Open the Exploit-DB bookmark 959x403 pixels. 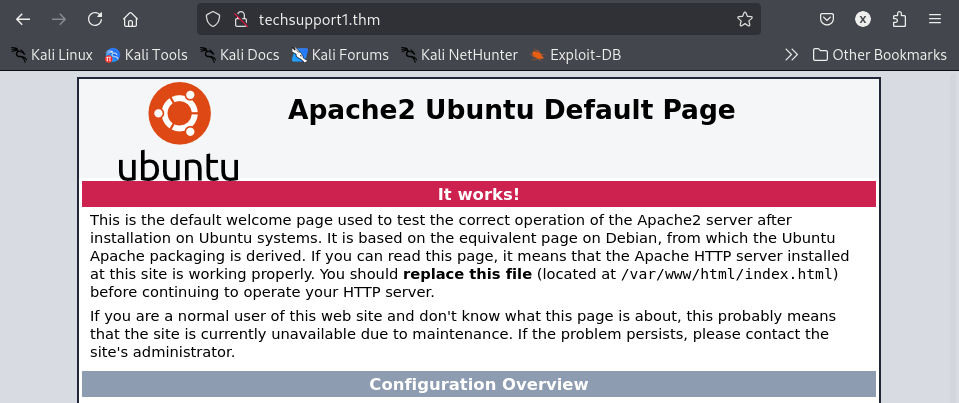[576, 55]
